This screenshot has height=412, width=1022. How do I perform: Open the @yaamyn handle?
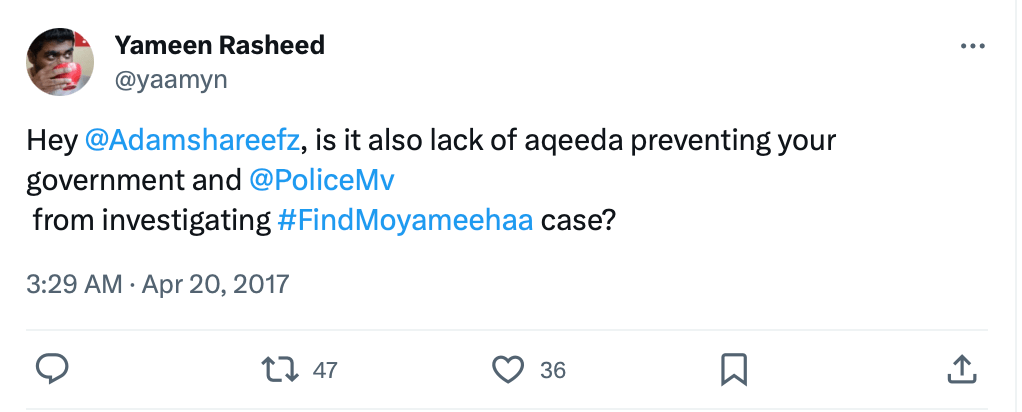click(171, 79)
